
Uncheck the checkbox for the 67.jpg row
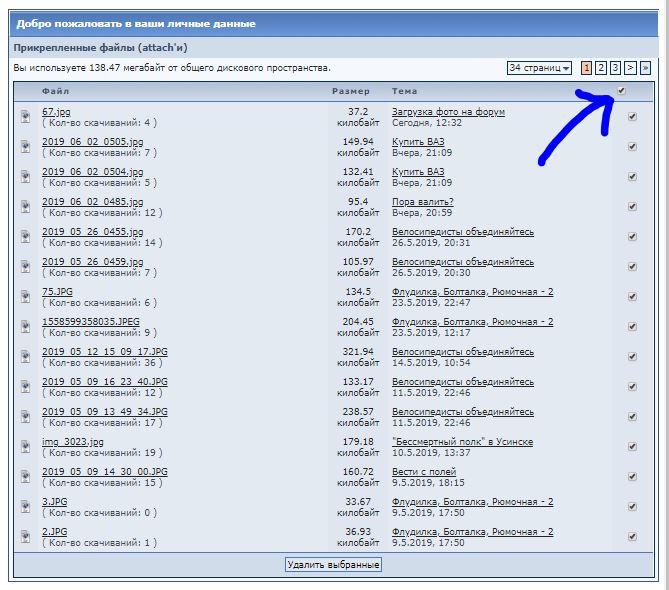(x=632, y=117)
